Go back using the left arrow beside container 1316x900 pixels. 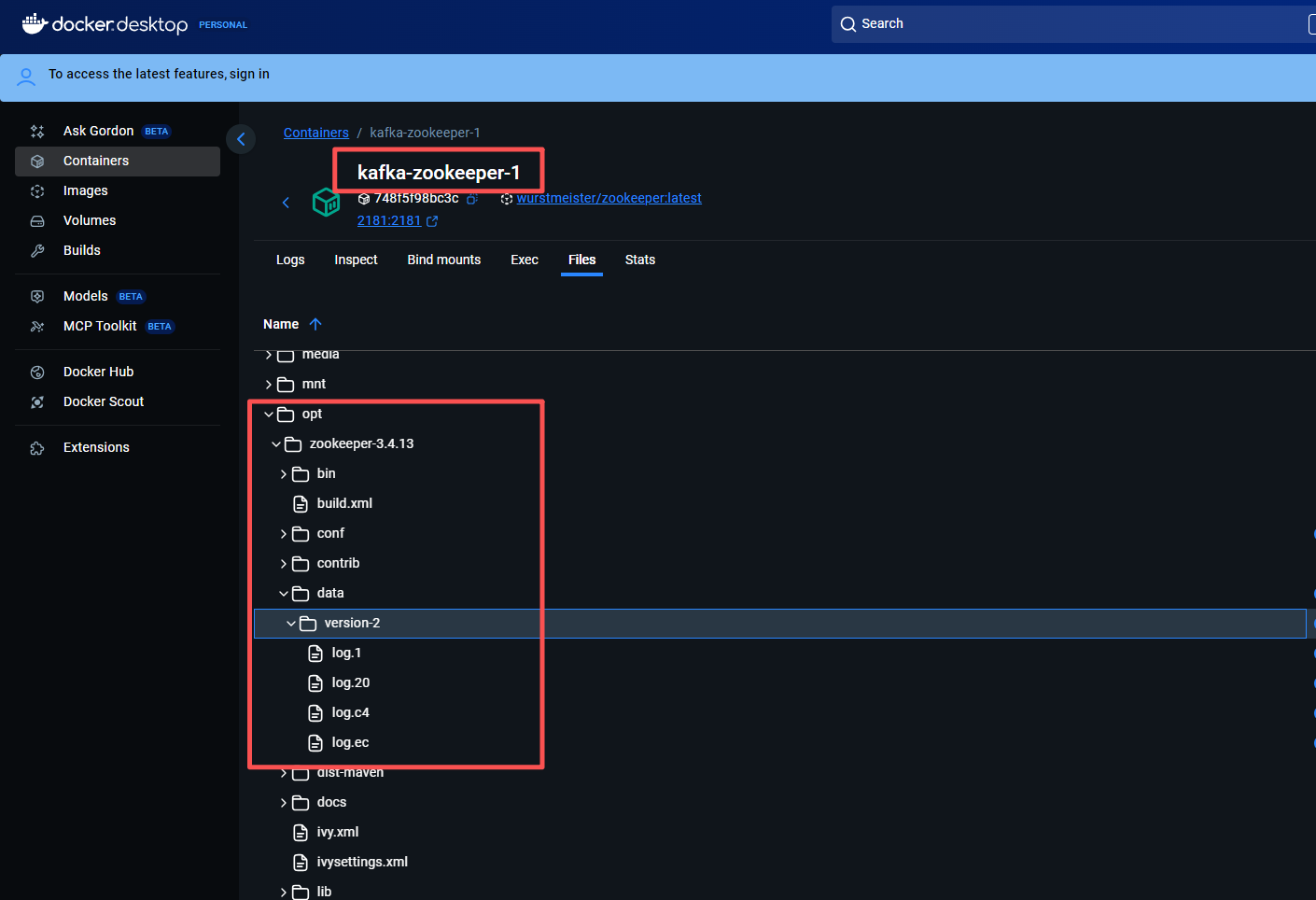coord(286,203)
